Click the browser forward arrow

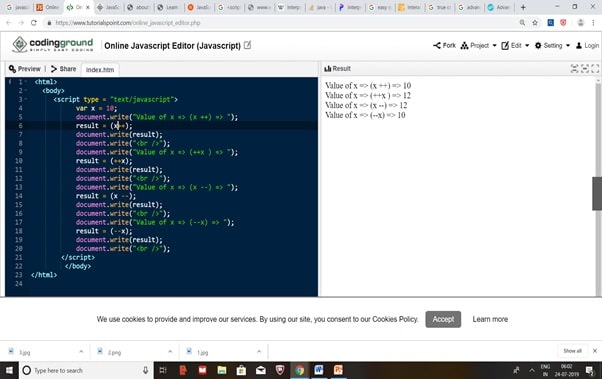click(21, 23)
